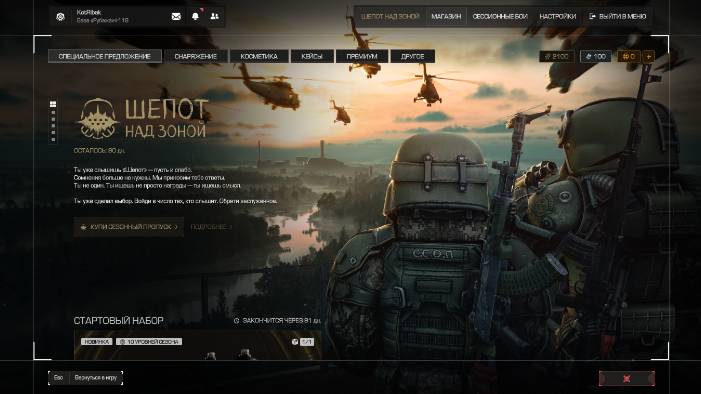Click КУПИ СЕЗОННЫЙ ПРОПУСК button
Viewport: 701px width, 394px height.
point(129,227)
